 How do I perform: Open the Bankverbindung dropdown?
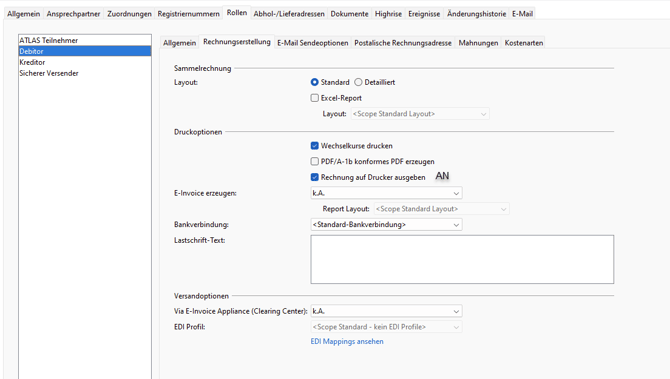click(x=386, y=225)
